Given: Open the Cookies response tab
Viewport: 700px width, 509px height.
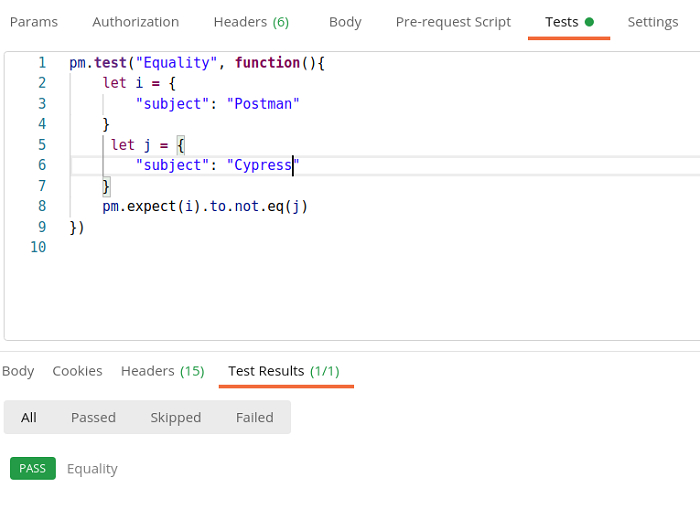Looking at the screenshot, I should click(77, 371).
